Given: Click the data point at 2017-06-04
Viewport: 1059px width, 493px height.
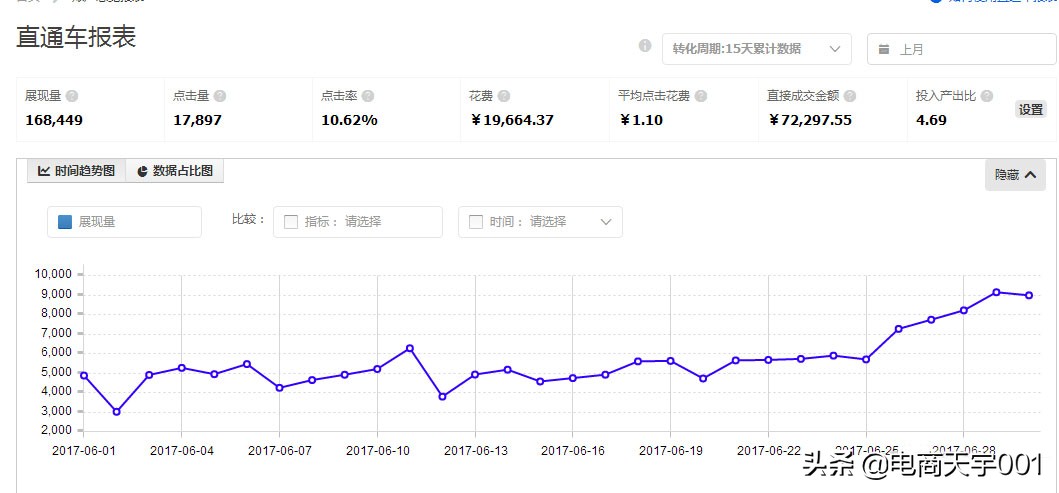Looking at the screenshot, I should (x=182, y=367).
